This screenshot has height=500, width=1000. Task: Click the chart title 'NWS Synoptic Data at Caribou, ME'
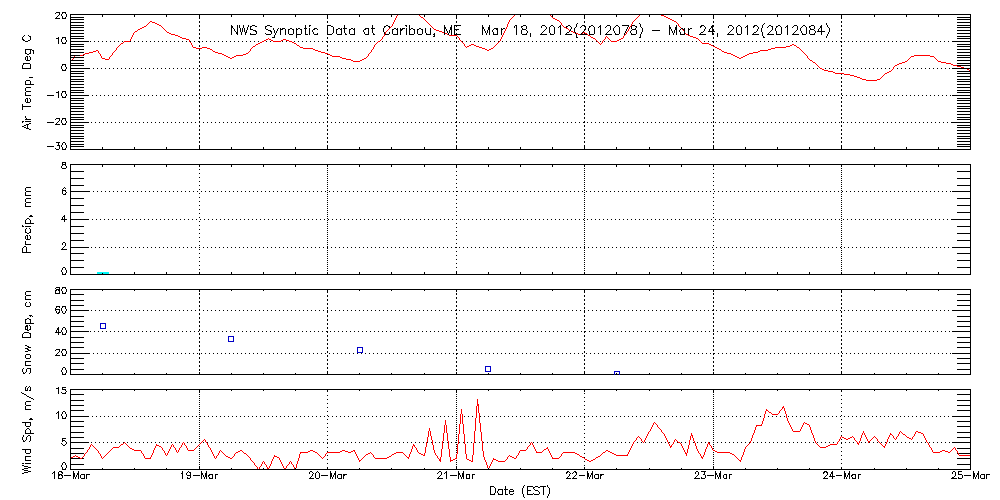click(345, 31)
